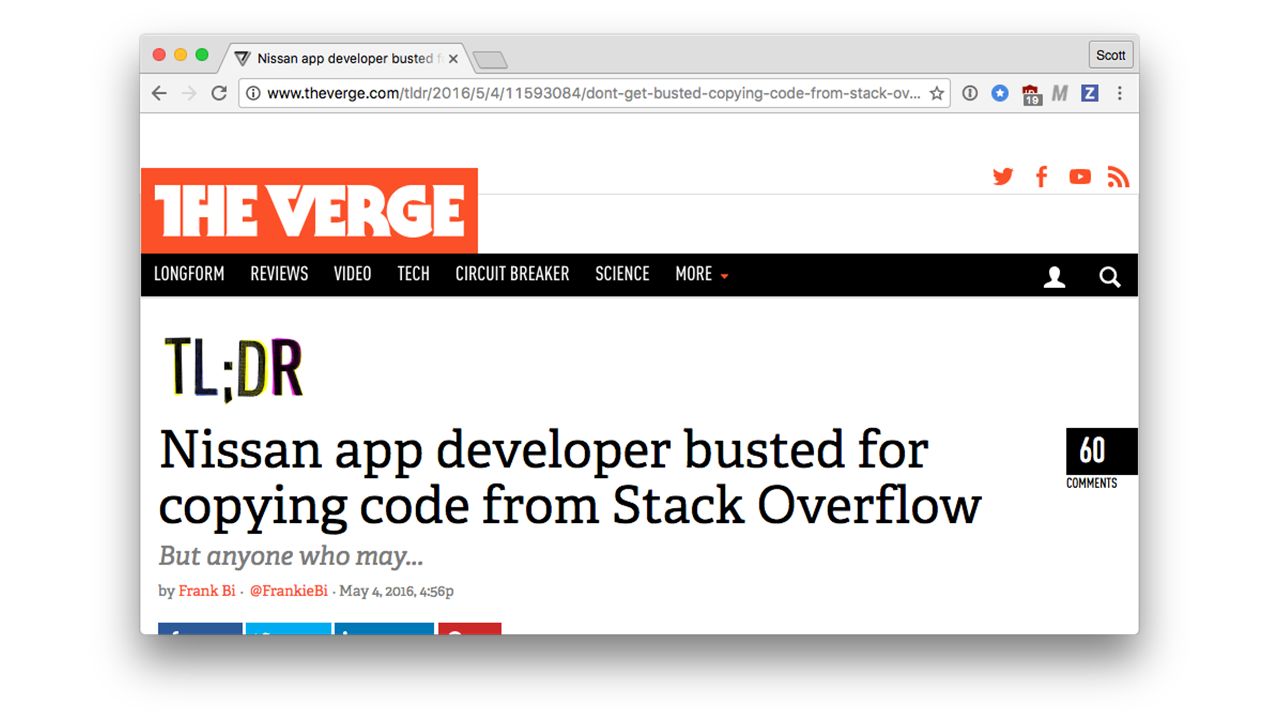
Task: Open The Verge RSS feed icon
Action: coord(1118,177)
